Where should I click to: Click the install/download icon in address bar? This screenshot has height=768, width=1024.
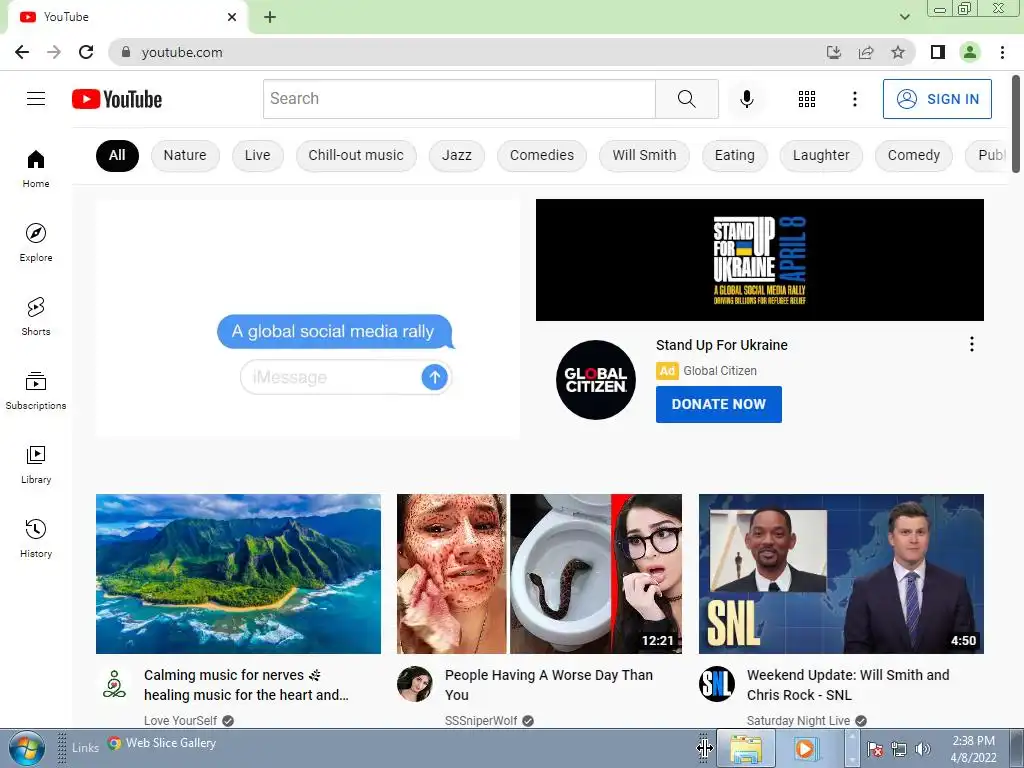[833, 52]
